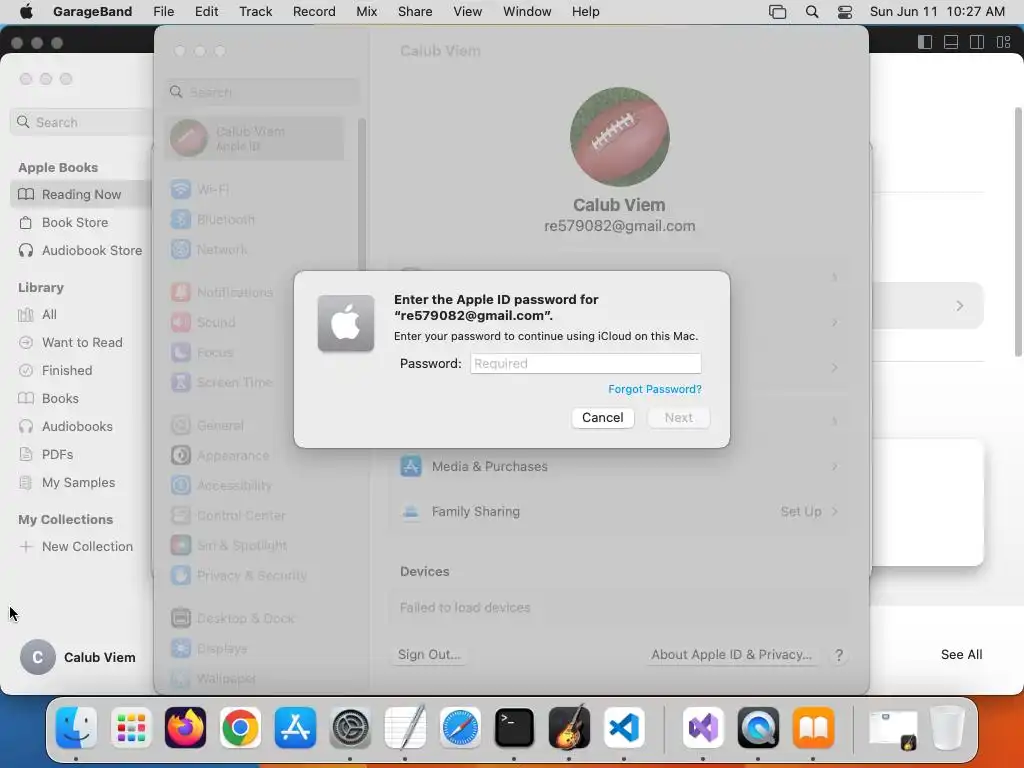Screen dimensions: 1024x768
Task: Open the File menu
Action: tap(163, 12)
